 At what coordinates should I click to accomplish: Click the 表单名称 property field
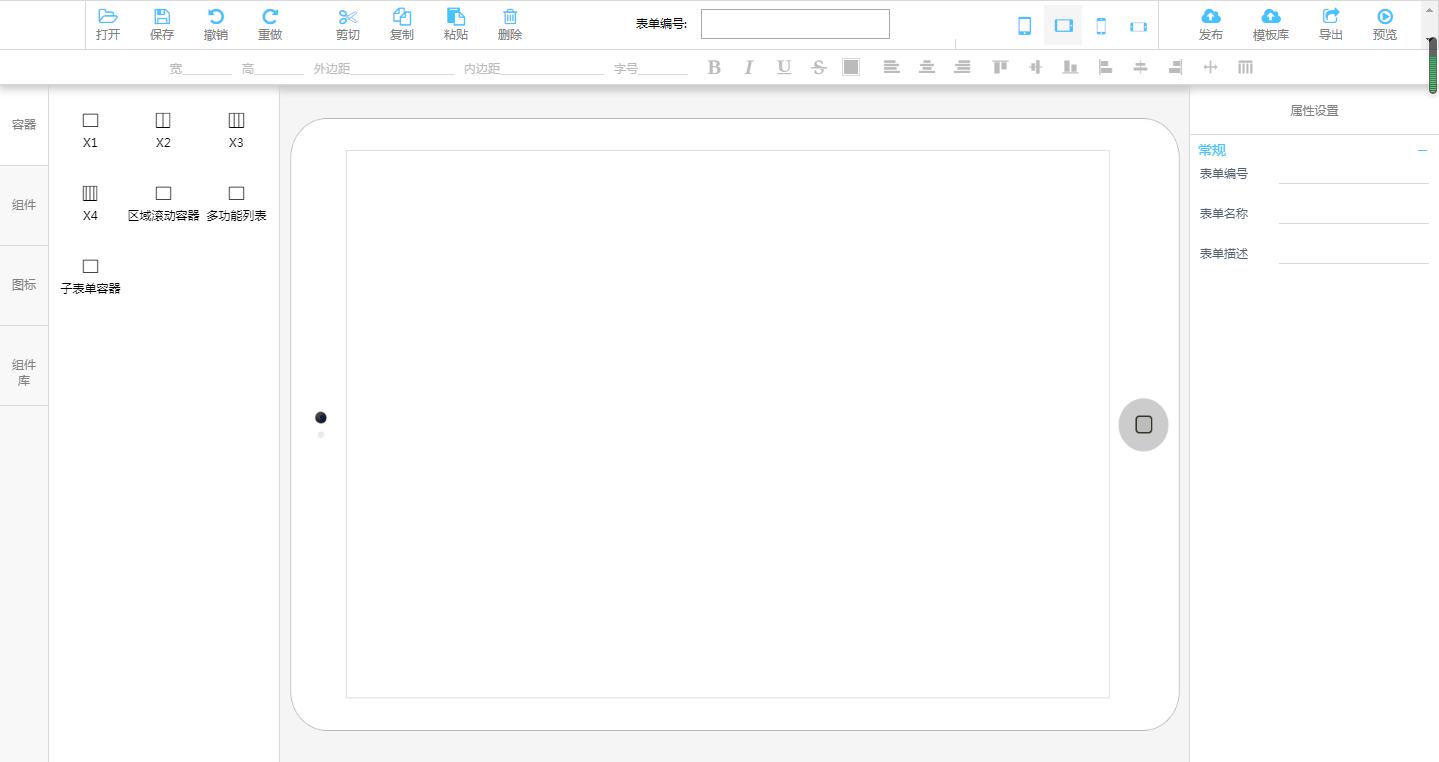coord(1354,214)
